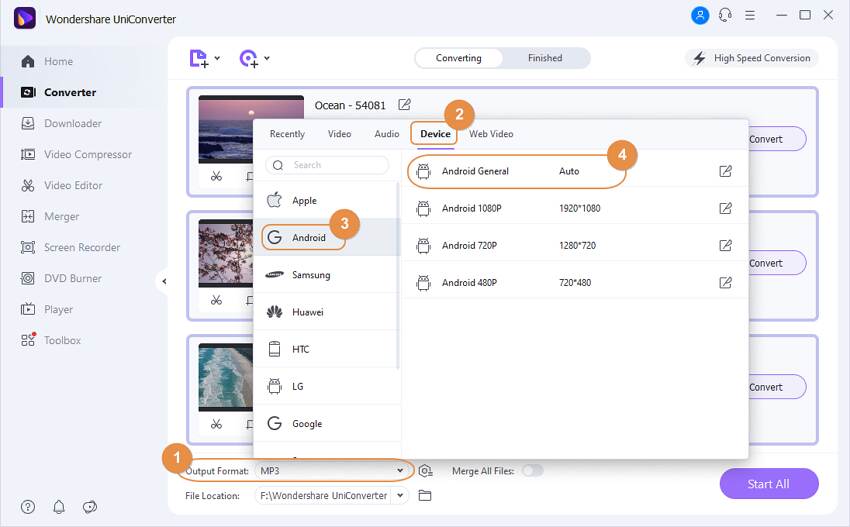850x527 pixels.
Task: Collapse the sidebar with arrow handle
Action: (x=164, y=281)
